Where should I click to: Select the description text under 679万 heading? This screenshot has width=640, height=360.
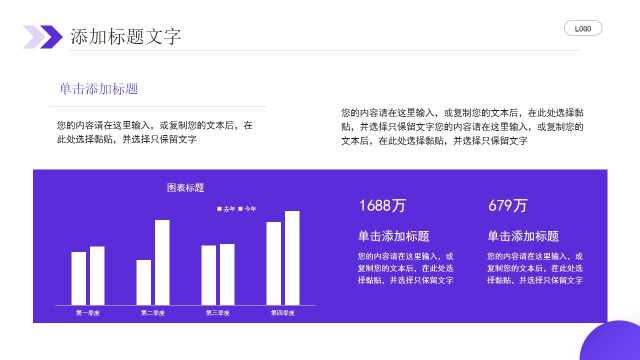tap(535, 268)
